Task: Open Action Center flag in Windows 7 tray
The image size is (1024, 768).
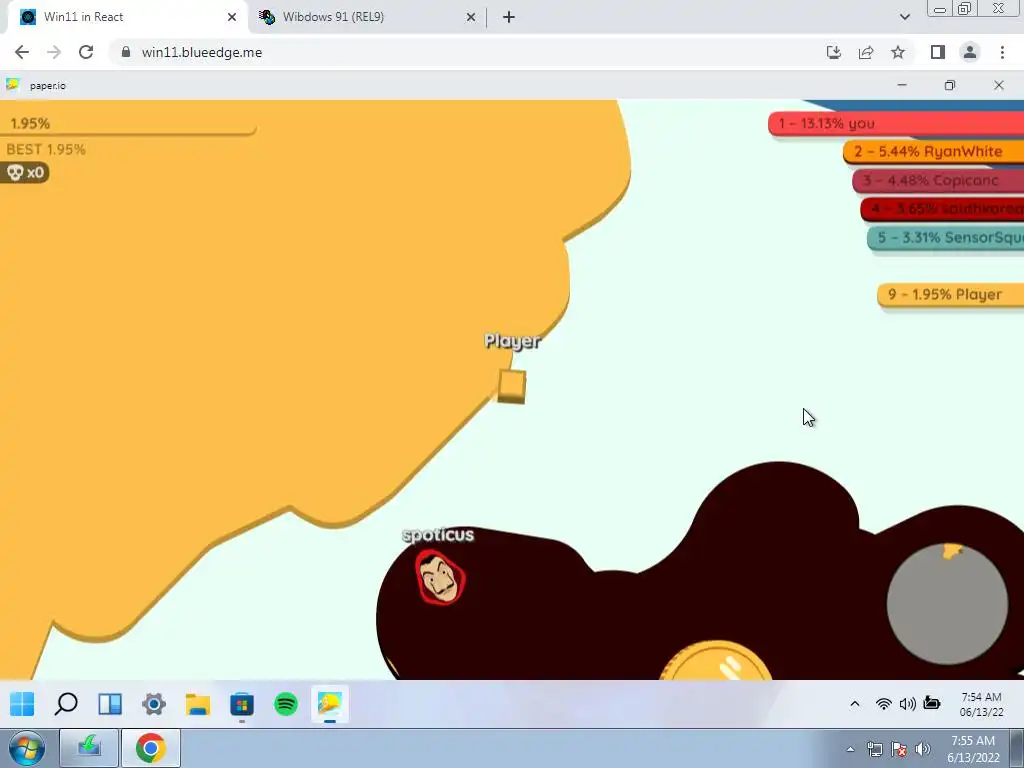Action: pyautogui.click(x=899, y=749)
